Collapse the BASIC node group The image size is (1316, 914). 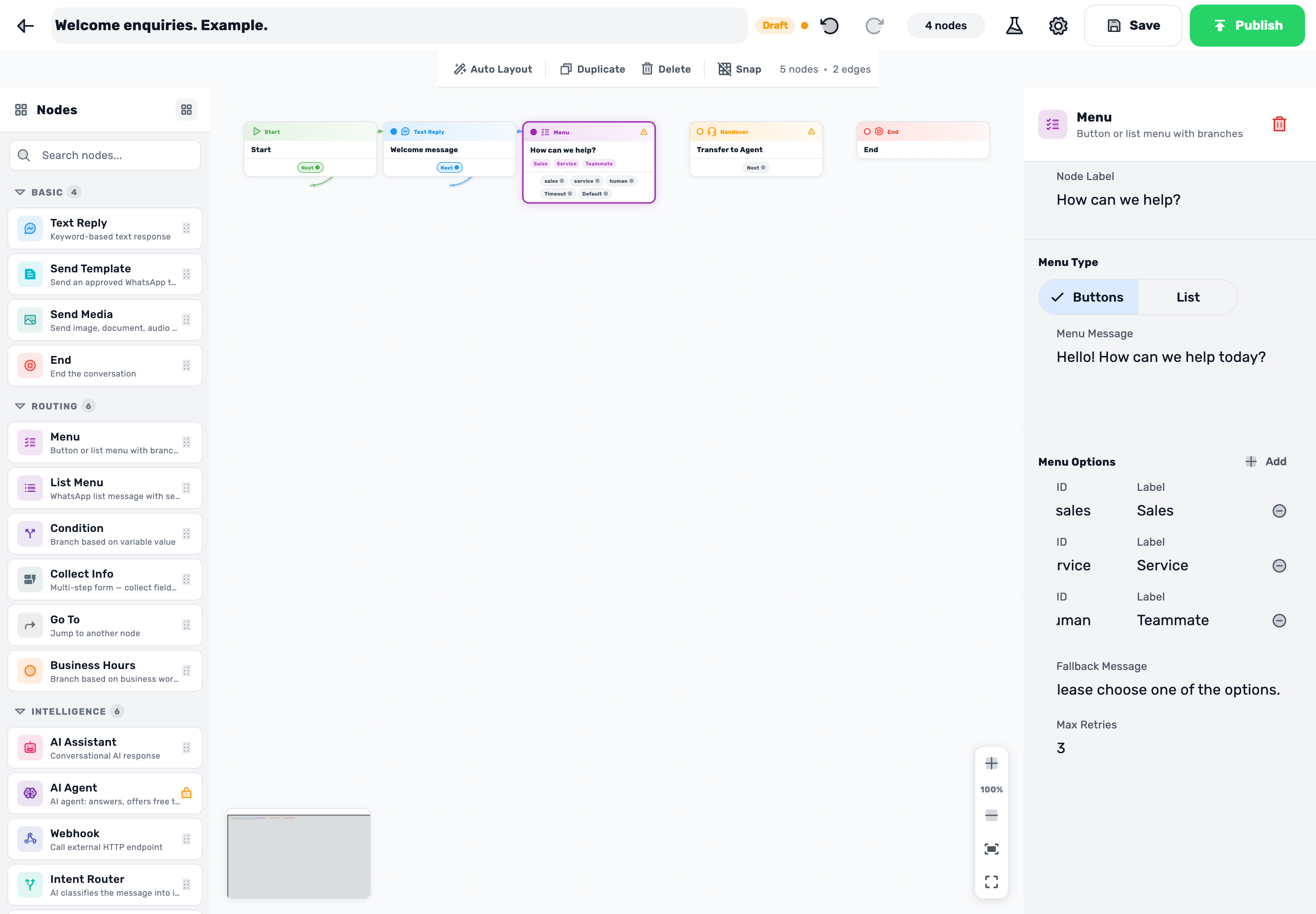click(x=20, y=192)
